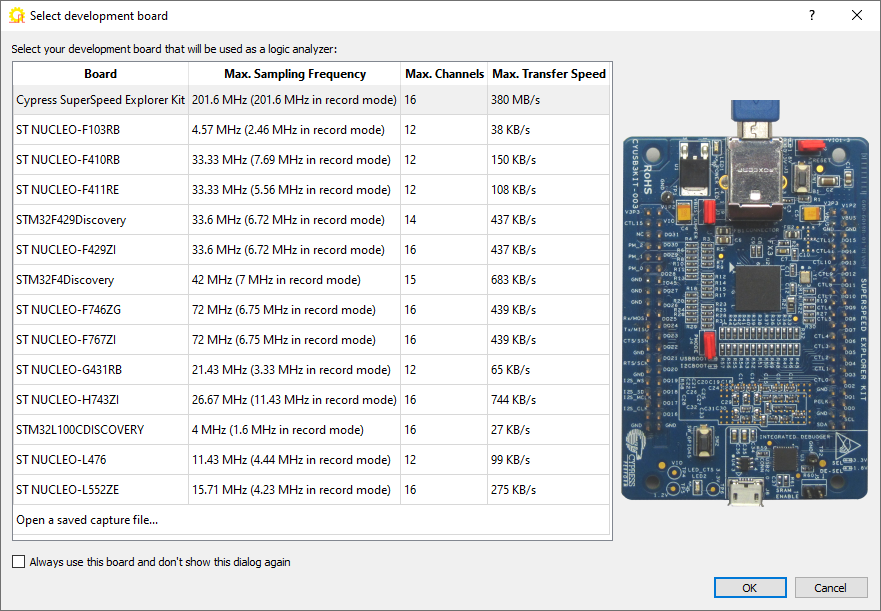Click Max. Transfer Speed column header
The image size is (881, 611).
point(549,74)
